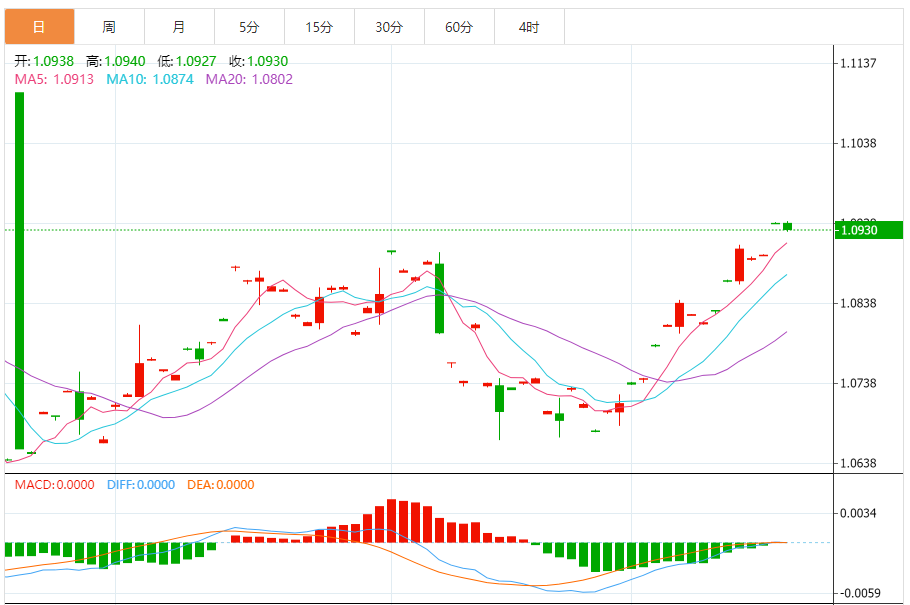Switch to the 周 weekly tab
This screenshot has height=605, width=910.
pyautogui.click(x=109, y=27)
